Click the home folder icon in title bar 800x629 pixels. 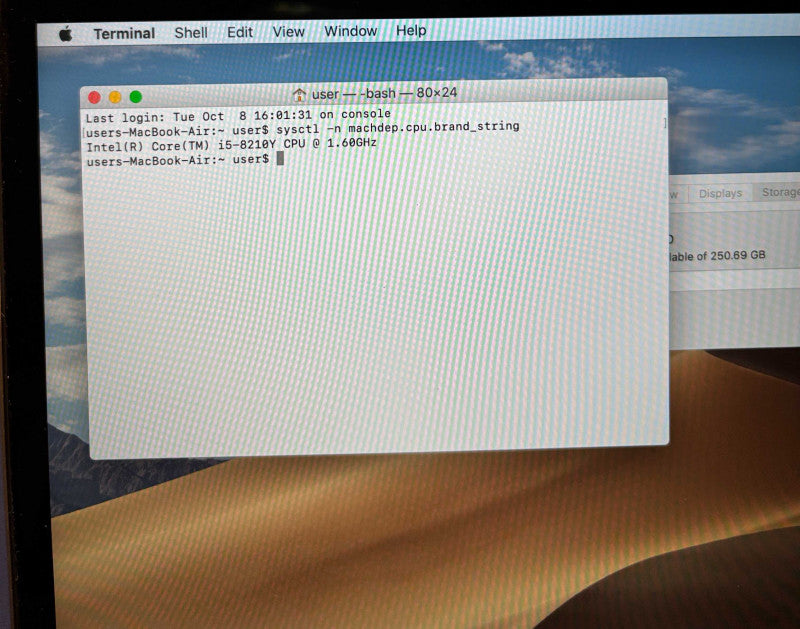click(x=299, y=94)
